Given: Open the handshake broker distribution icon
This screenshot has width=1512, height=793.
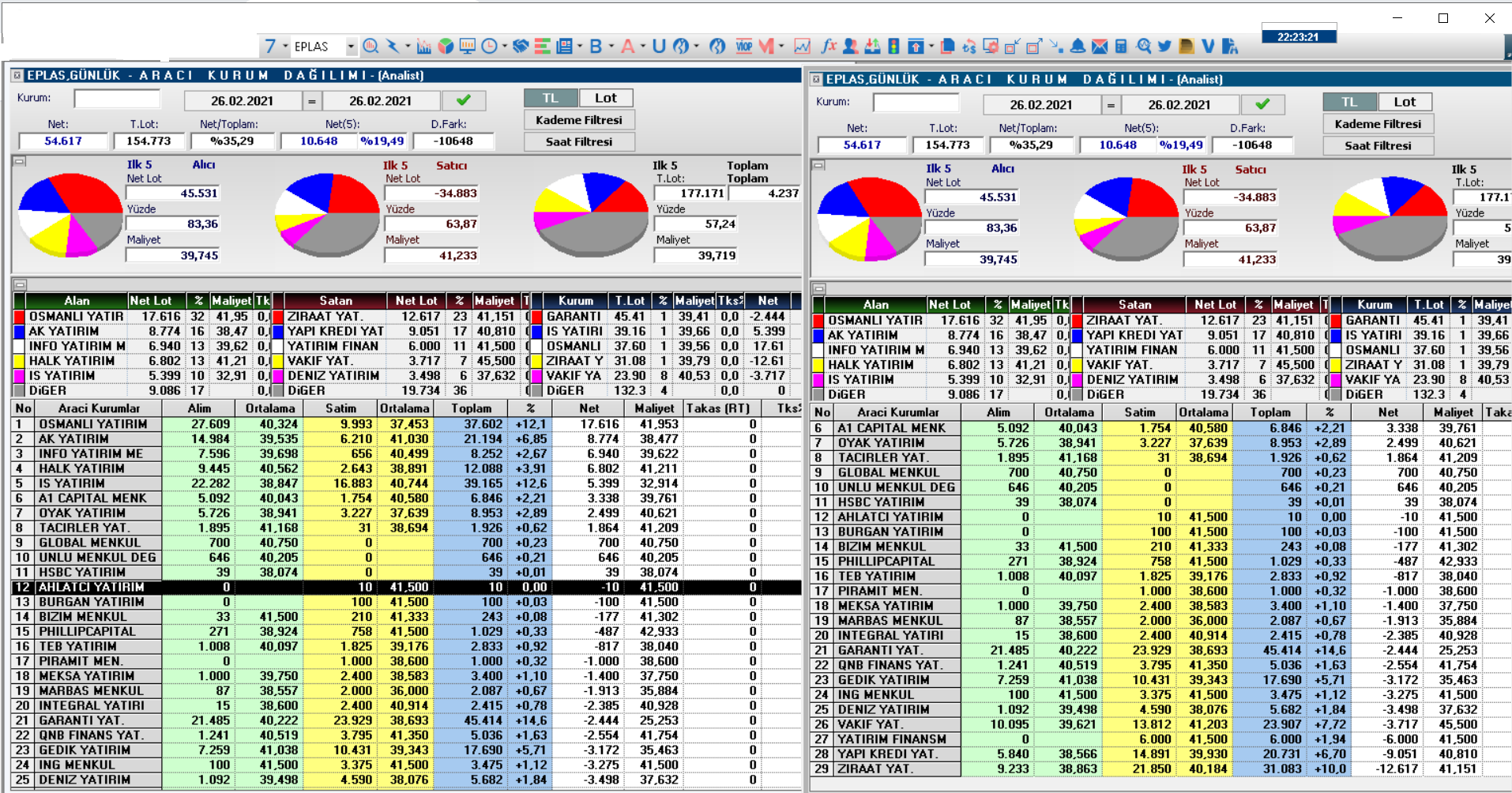Looking at the screenshot, I should click(x=521, y=47).
